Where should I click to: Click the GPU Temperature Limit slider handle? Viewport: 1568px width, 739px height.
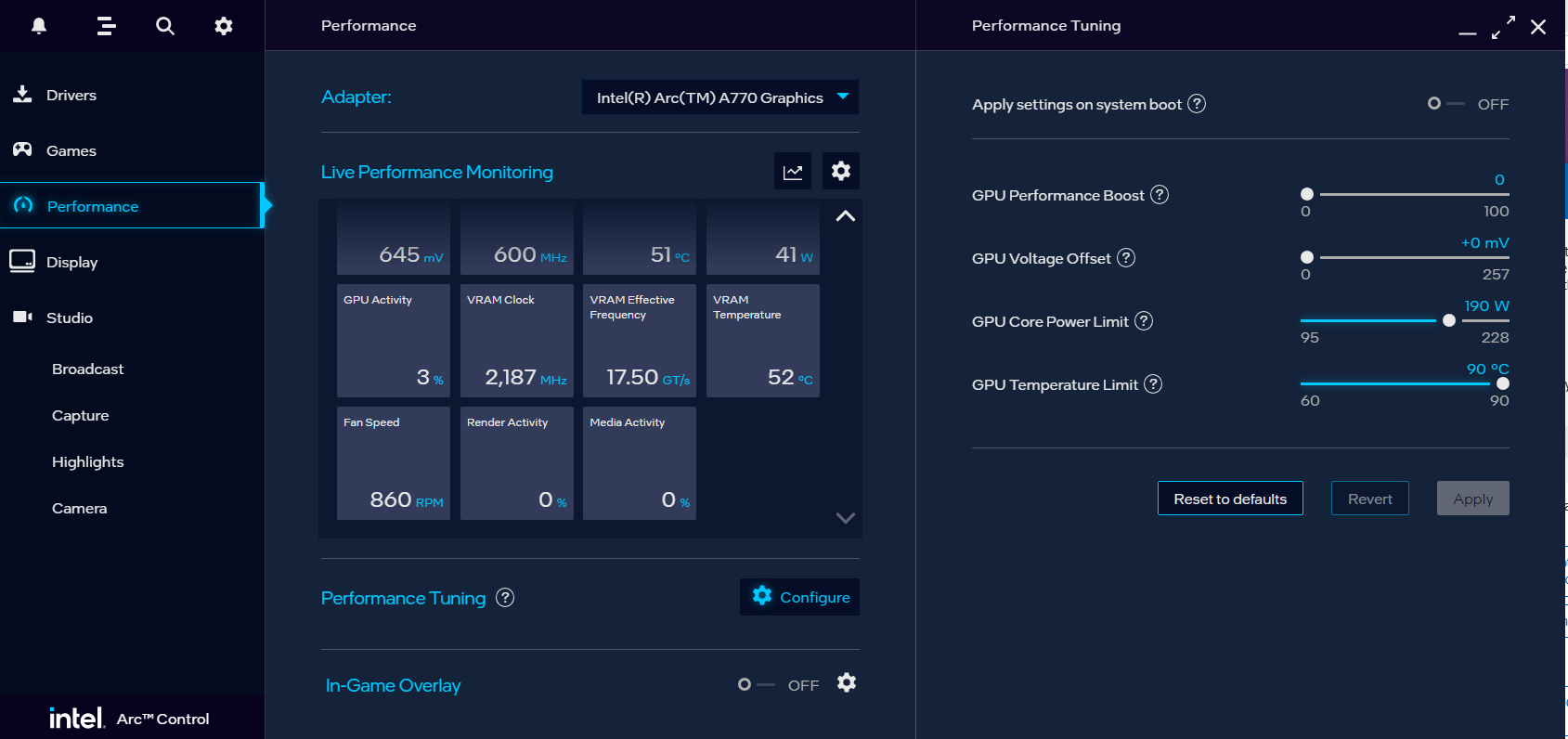(1503, 383)
